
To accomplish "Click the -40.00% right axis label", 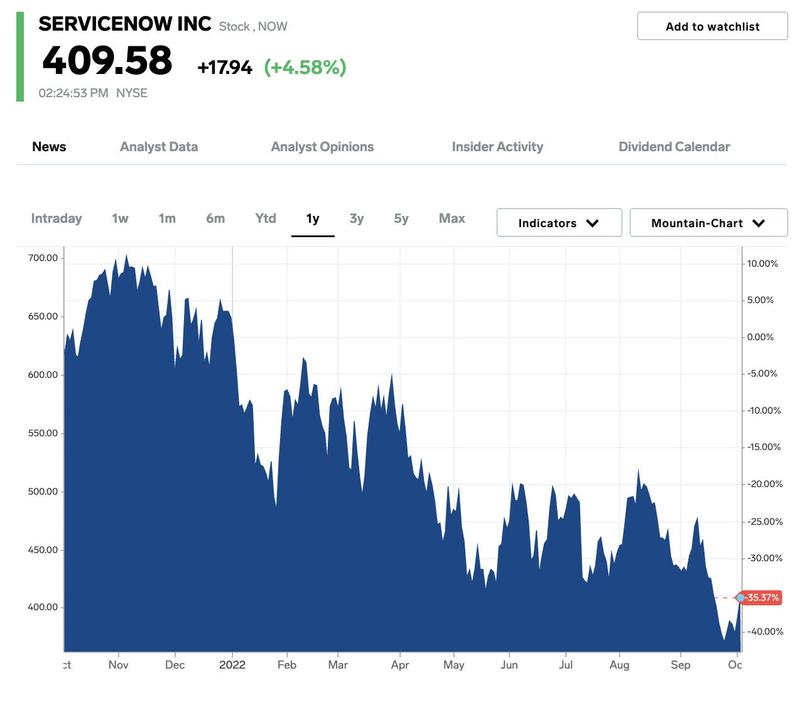I will coord(765,632).
